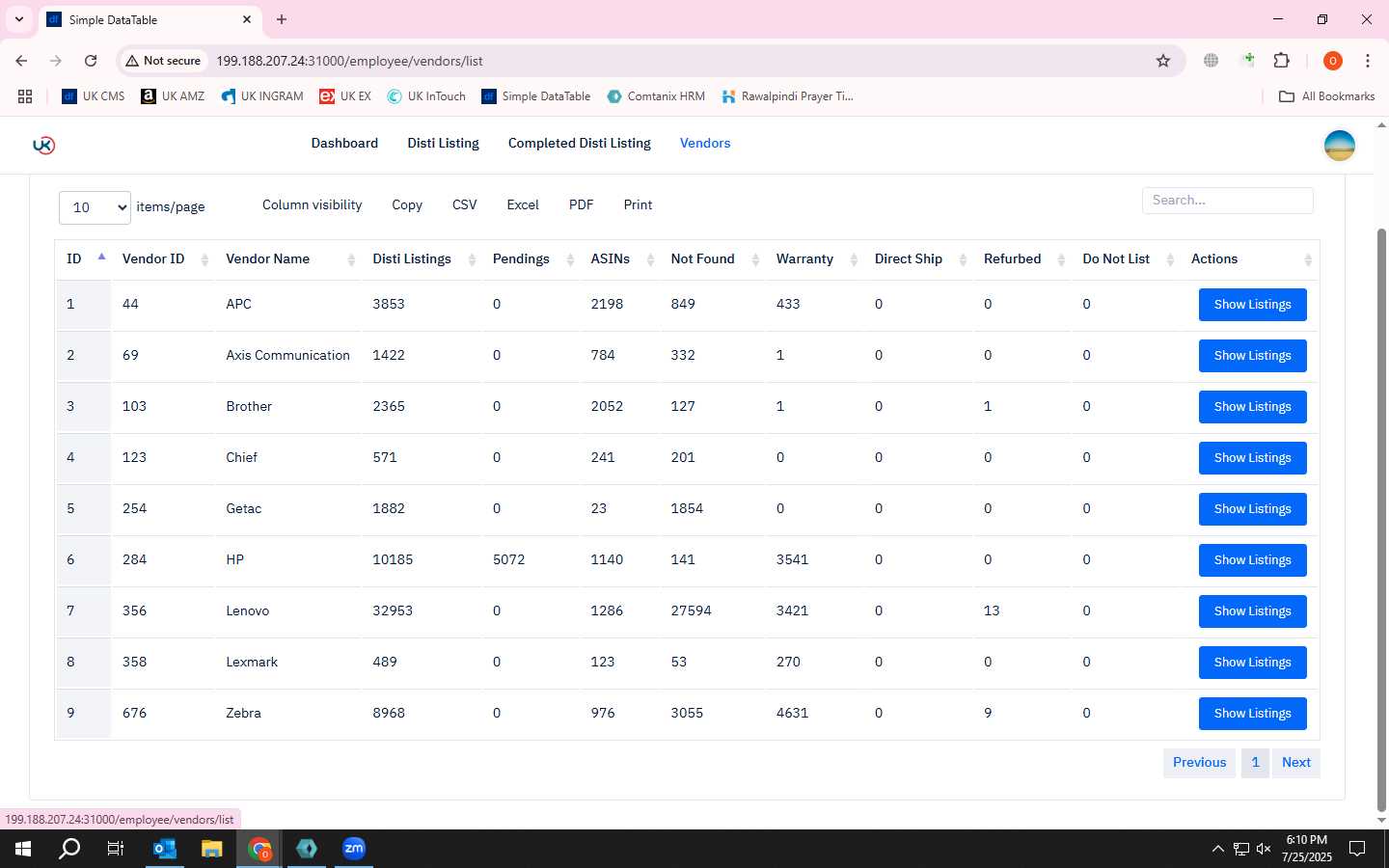Open the apps grid in bookmarks bar
Image resolution: width=1389 pixels, height=868 pixels.
(25, 96)
